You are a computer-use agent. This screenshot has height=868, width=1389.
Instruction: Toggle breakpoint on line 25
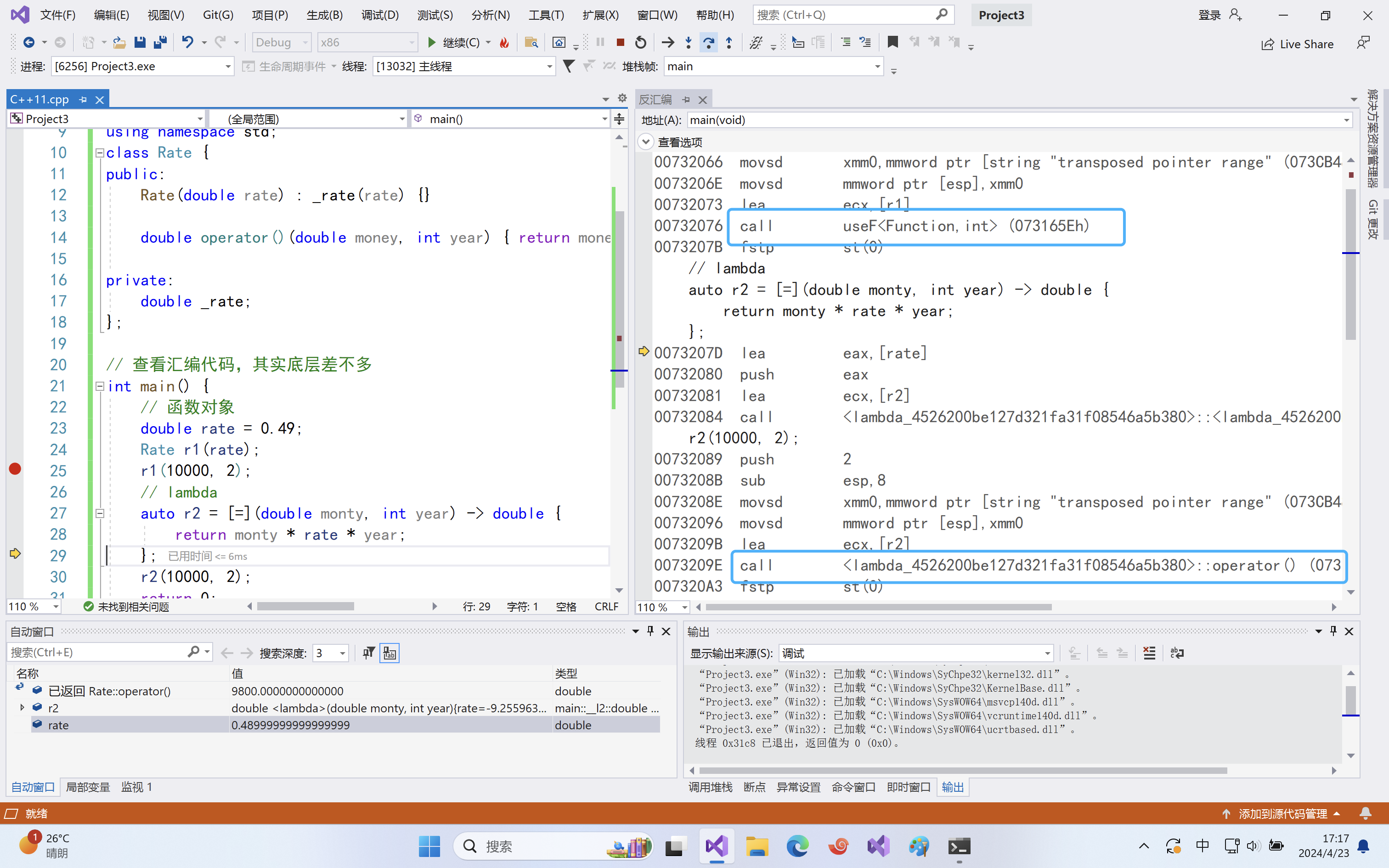[x=15, y=469]
